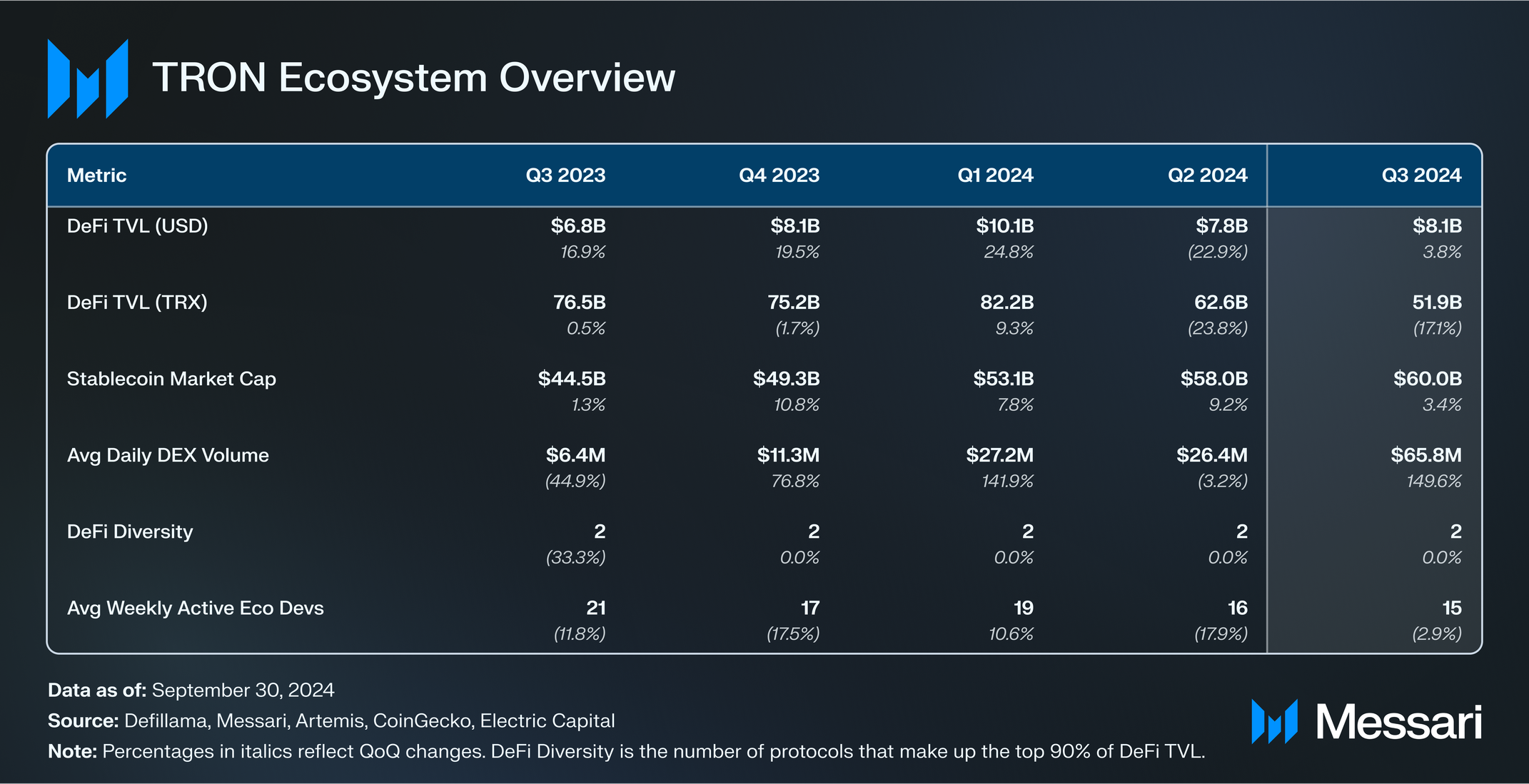Select the Q3 2023 column header
Viewport: 1529px width, 784px height.
point(565,175)
